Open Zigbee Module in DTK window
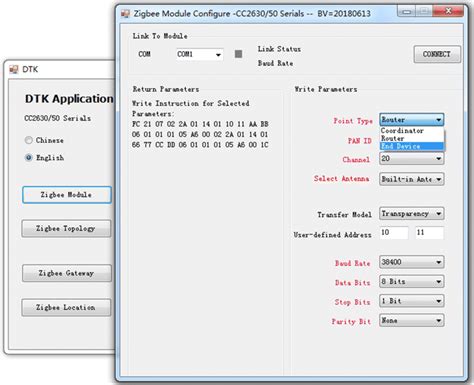 pyautogui.click(x=67, y=195)
